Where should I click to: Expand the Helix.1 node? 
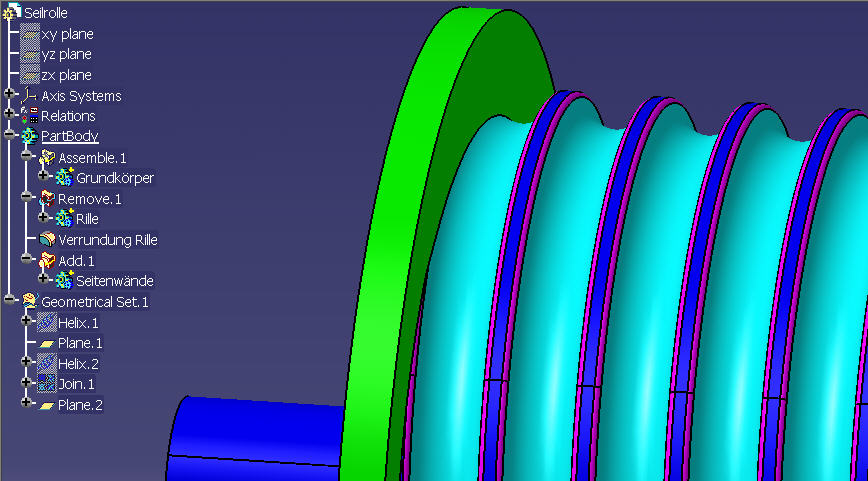click(26, 321)
